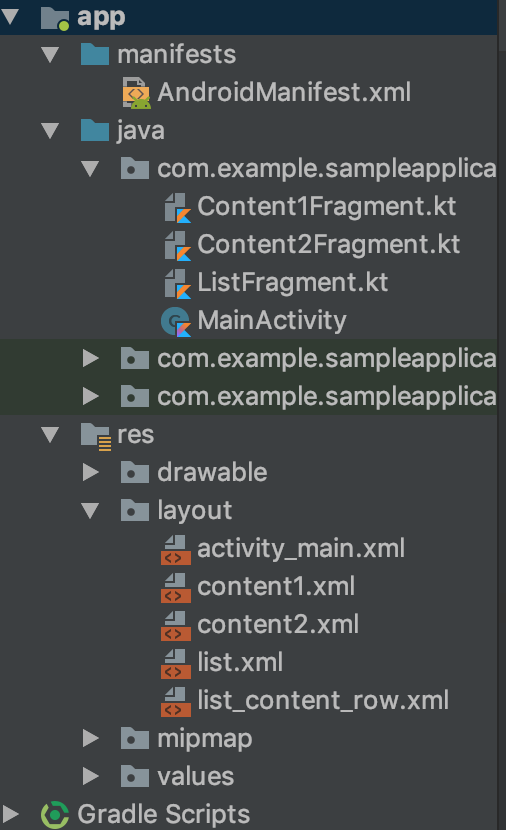Click the Kotlin icon beside ListFragment.kt
This screenshot has width=506, height=830.
pos(177,283)
